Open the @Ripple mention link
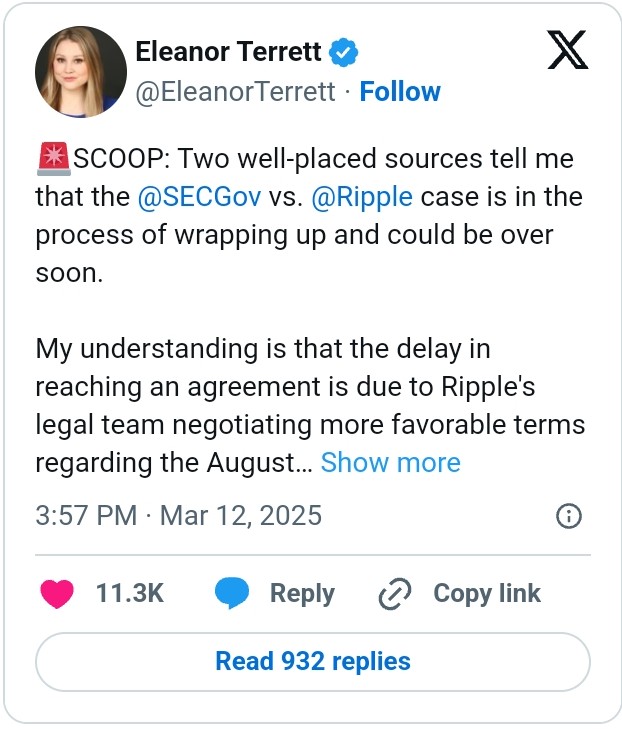This screenshot has width=622, height=729. coord(362,197)
